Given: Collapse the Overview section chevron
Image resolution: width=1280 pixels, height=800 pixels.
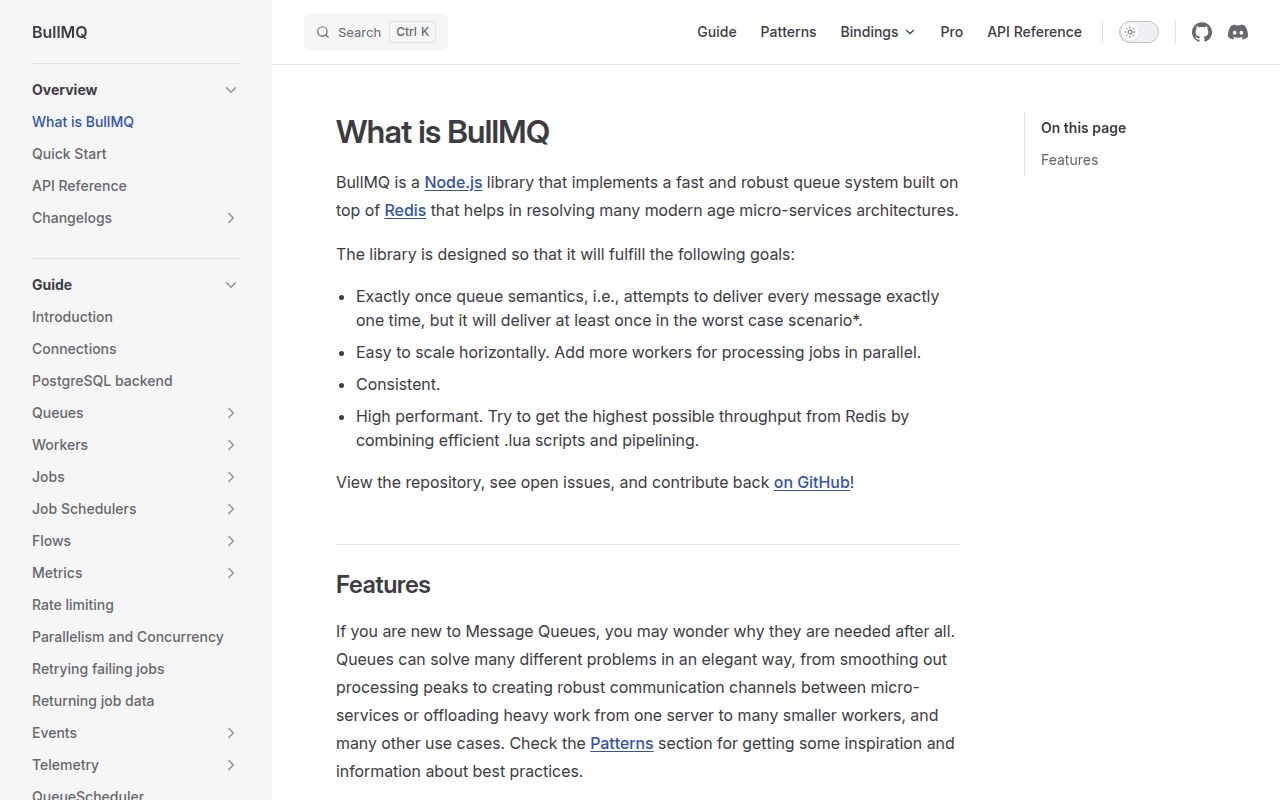Looking at the screenshot, I should point(231,90).
